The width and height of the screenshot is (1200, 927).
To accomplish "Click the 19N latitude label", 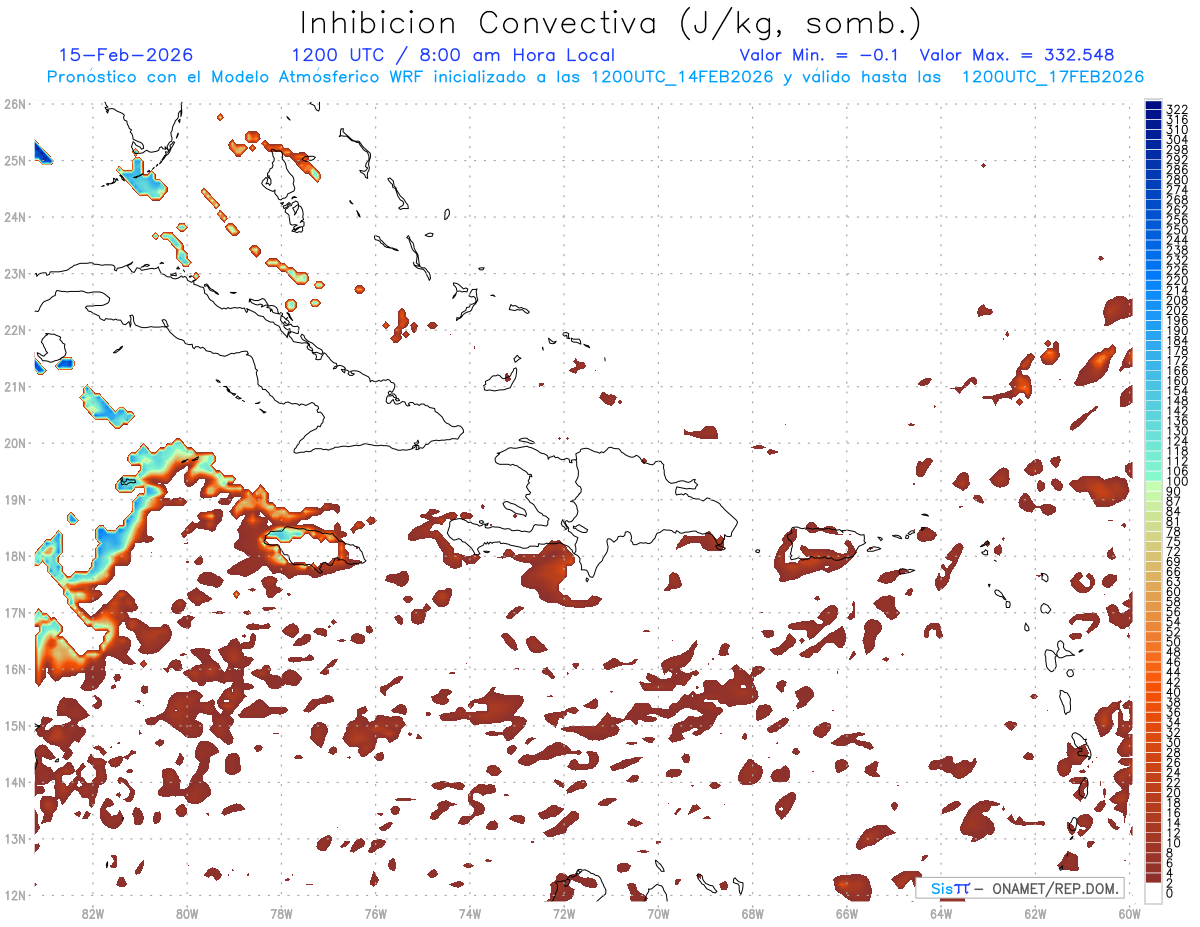I will click(15, 499).
